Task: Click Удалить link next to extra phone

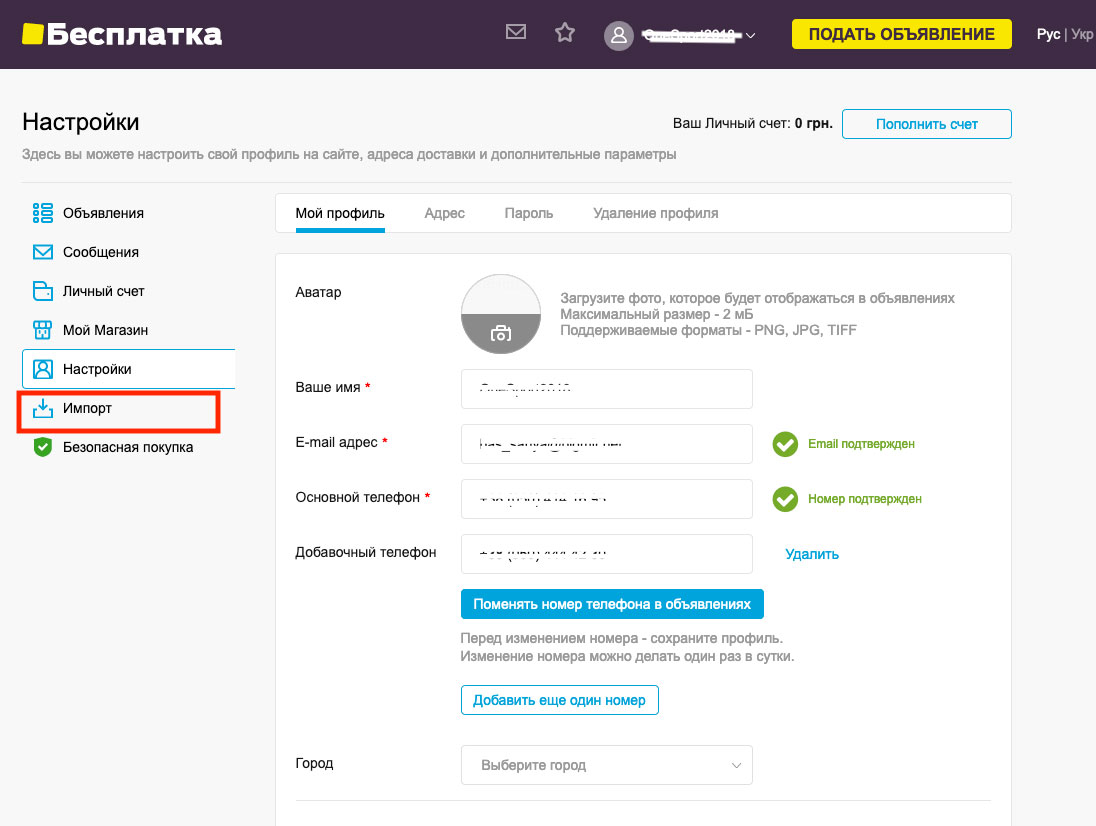Action: [812, 554]
